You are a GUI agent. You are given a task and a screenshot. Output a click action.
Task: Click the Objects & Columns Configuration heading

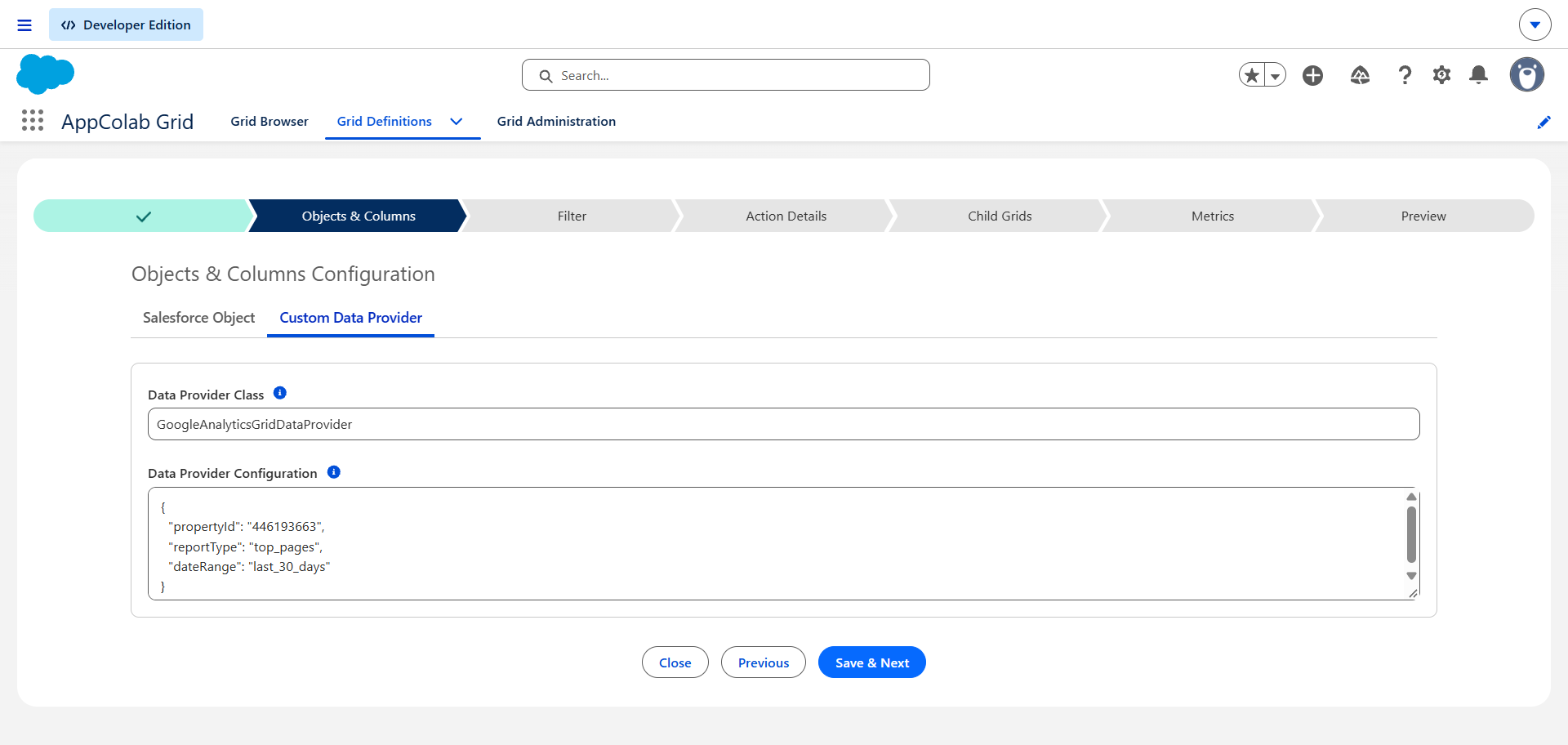point(283,274)
